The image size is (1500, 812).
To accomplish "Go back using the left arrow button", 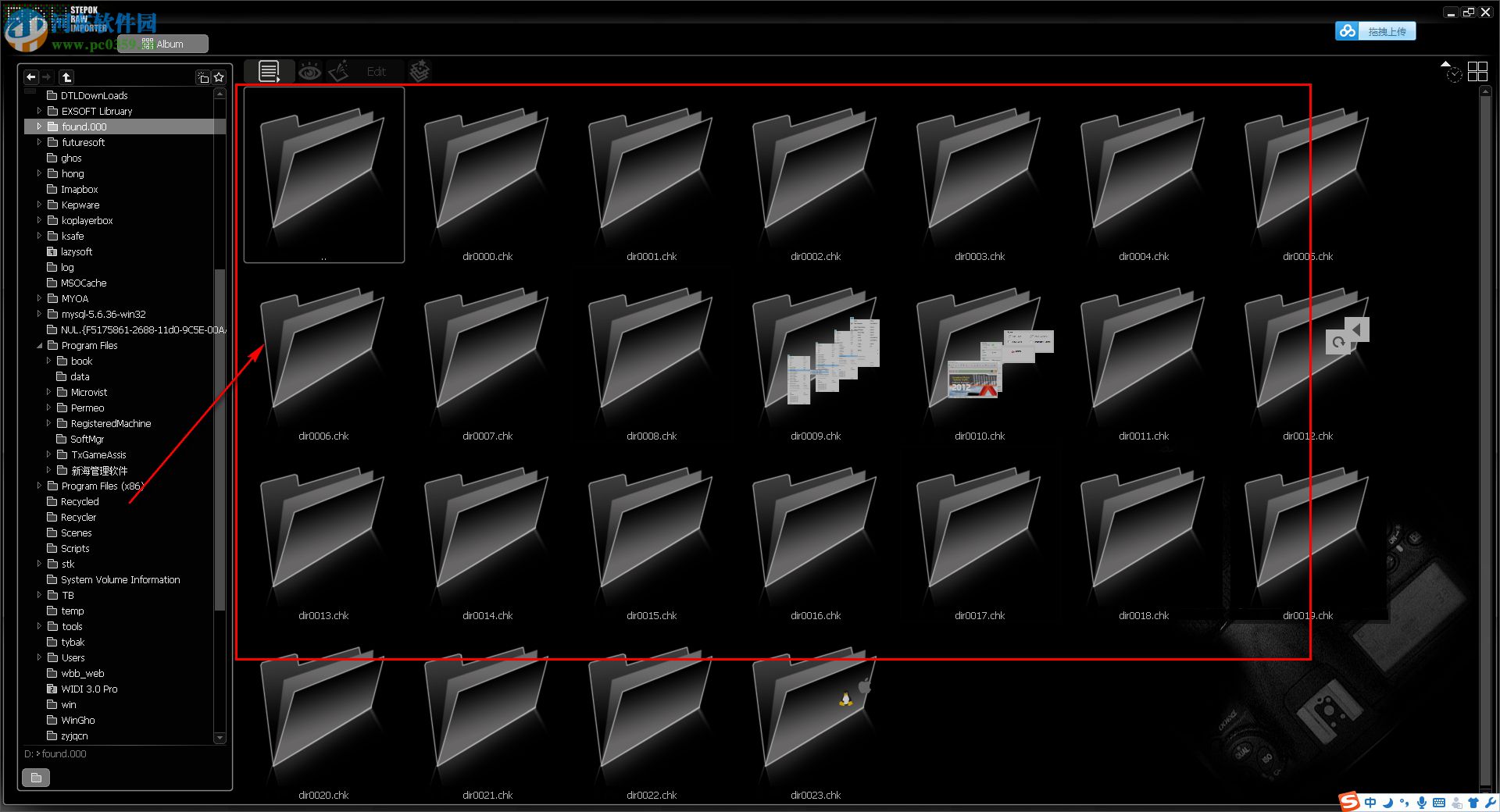I will pos(31,77).
